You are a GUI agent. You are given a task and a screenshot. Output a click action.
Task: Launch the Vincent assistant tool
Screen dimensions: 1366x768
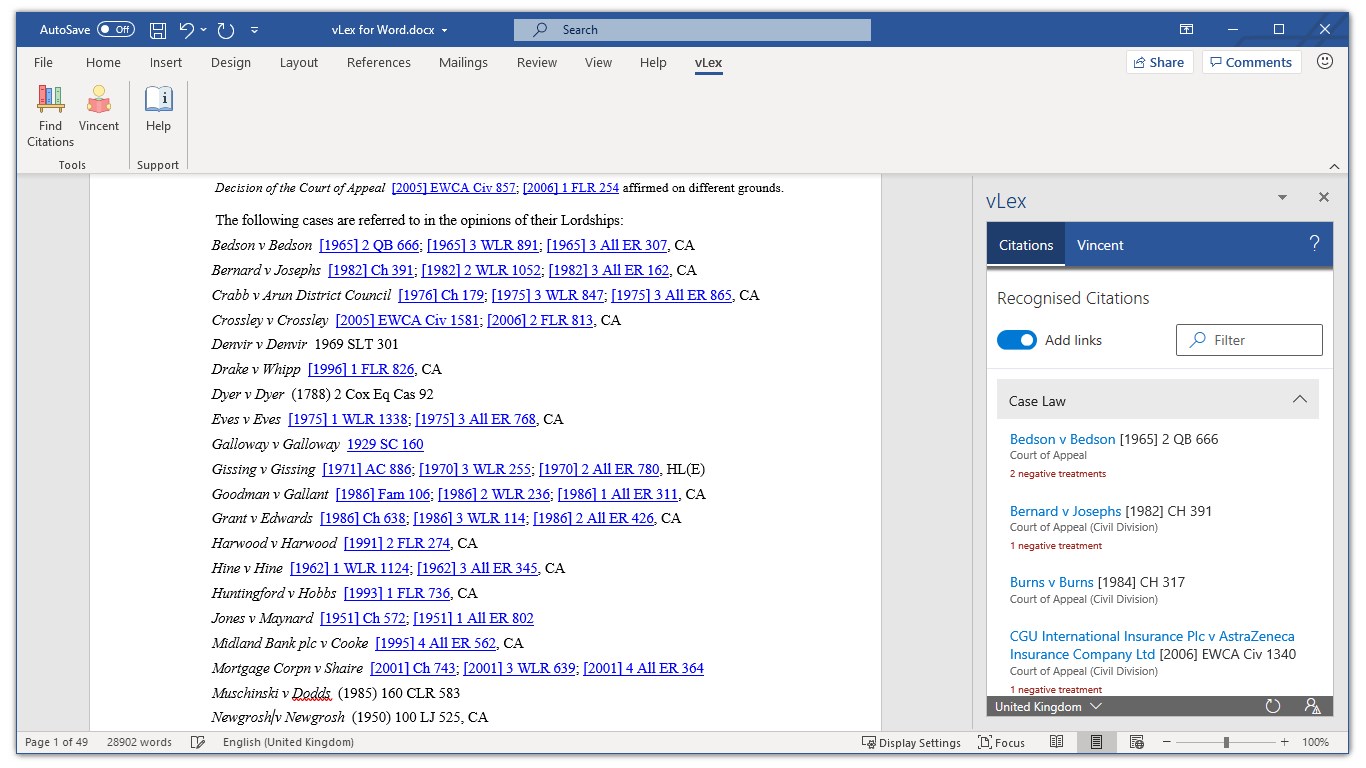tap(98, 109)
